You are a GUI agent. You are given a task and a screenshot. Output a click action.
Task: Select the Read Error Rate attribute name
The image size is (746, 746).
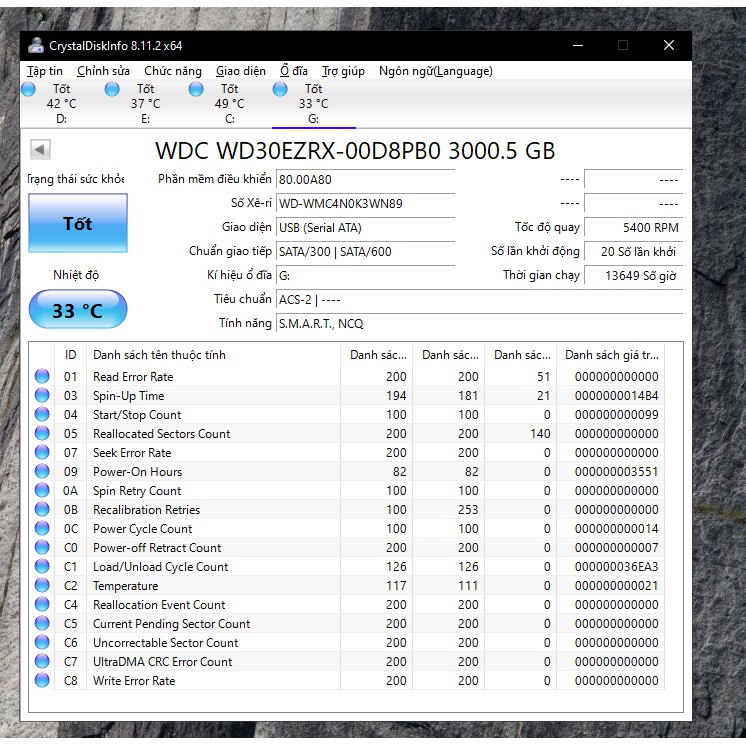[133, 377]
